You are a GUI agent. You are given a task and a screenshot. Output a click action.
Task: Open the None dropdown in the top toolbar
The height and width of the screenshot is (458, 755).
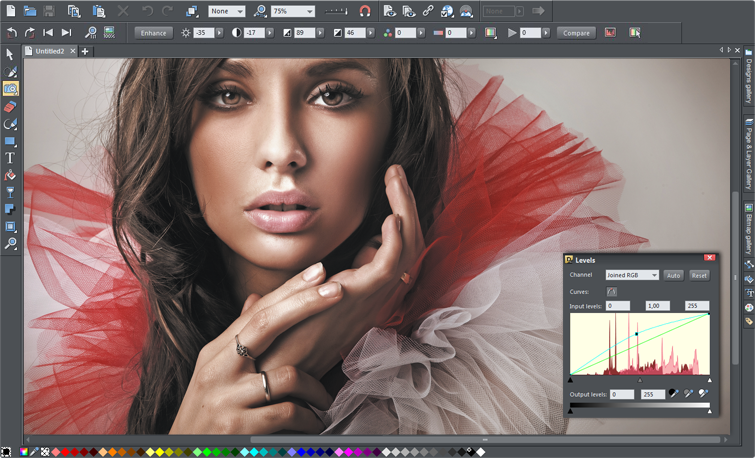[227, 11]
